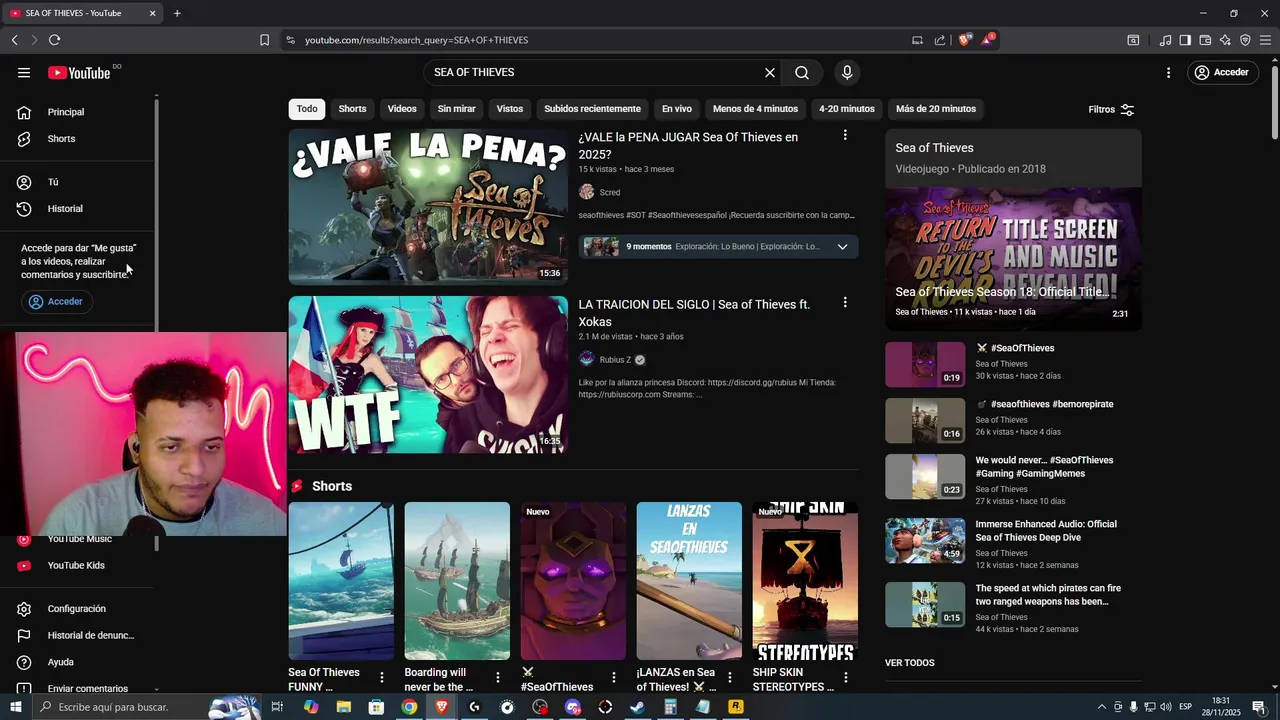Open Chrome from the Windows taskbar

click(x=409, y=707)
